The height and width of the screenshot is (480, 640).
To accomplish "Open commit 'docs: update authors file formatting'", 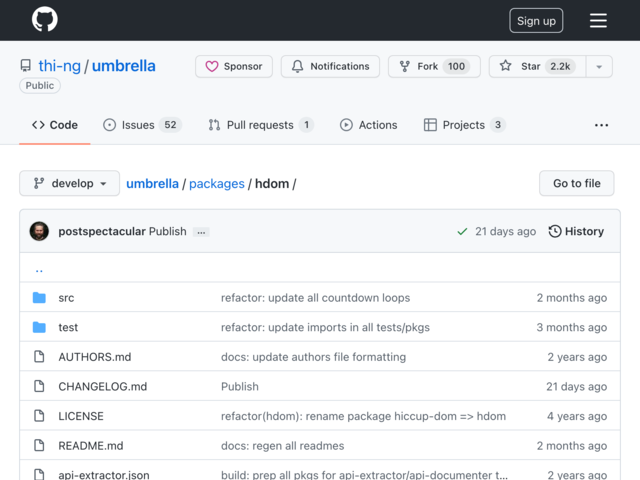I will coord(313,357).
